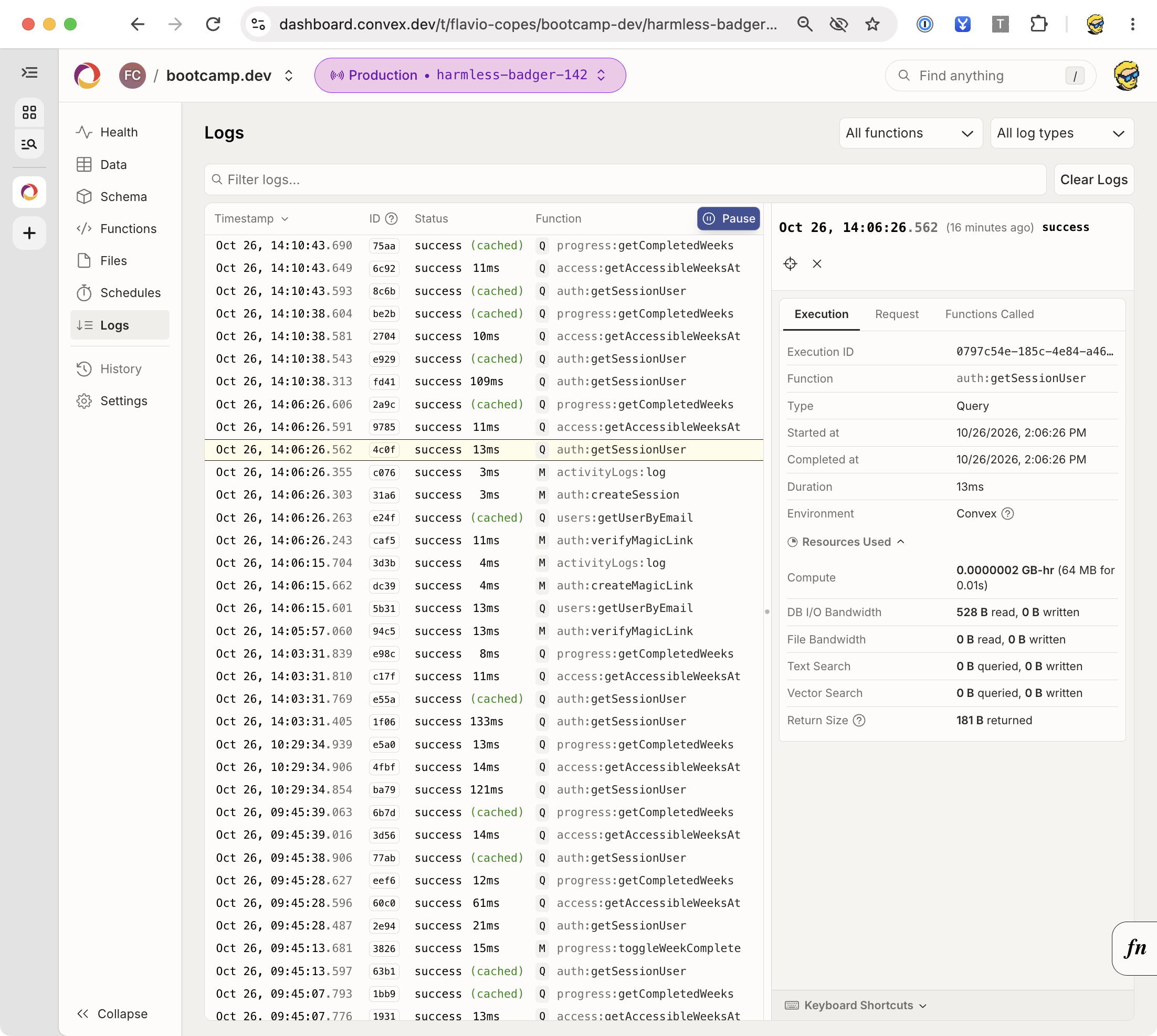Open the Production harmless-badger-142 deployment selector
The width and height of the screenshot is (1157, 1036).
[x=470, y=75]
